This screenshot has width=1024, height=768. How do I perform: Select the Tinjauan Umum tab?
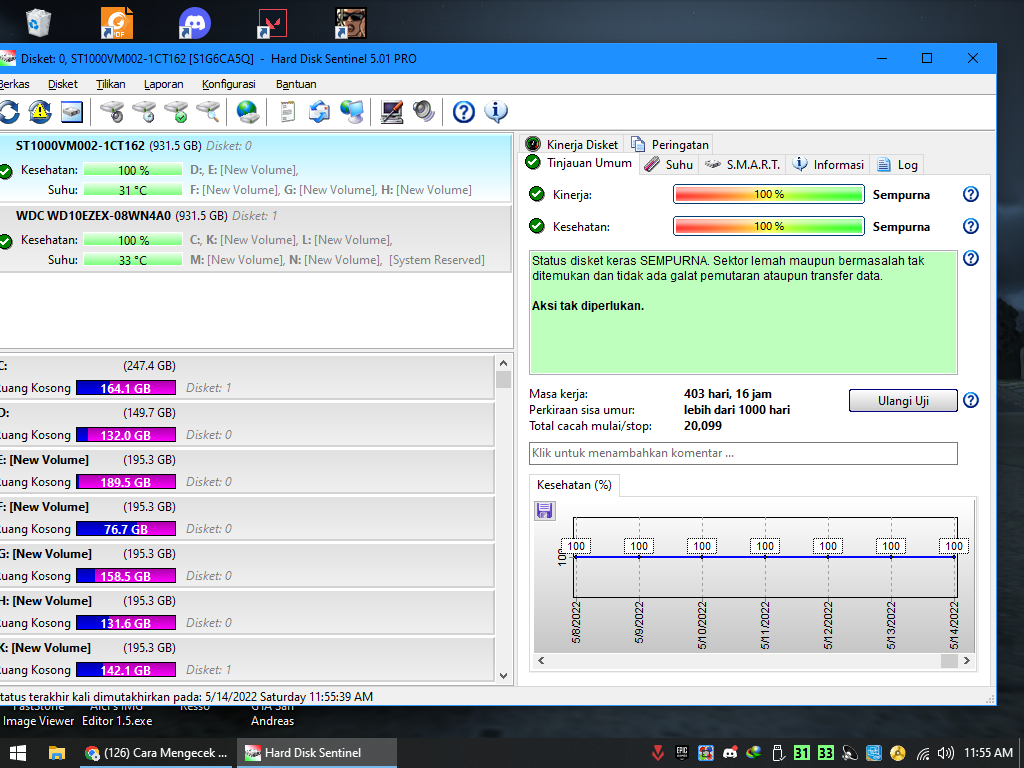(579, 163)
